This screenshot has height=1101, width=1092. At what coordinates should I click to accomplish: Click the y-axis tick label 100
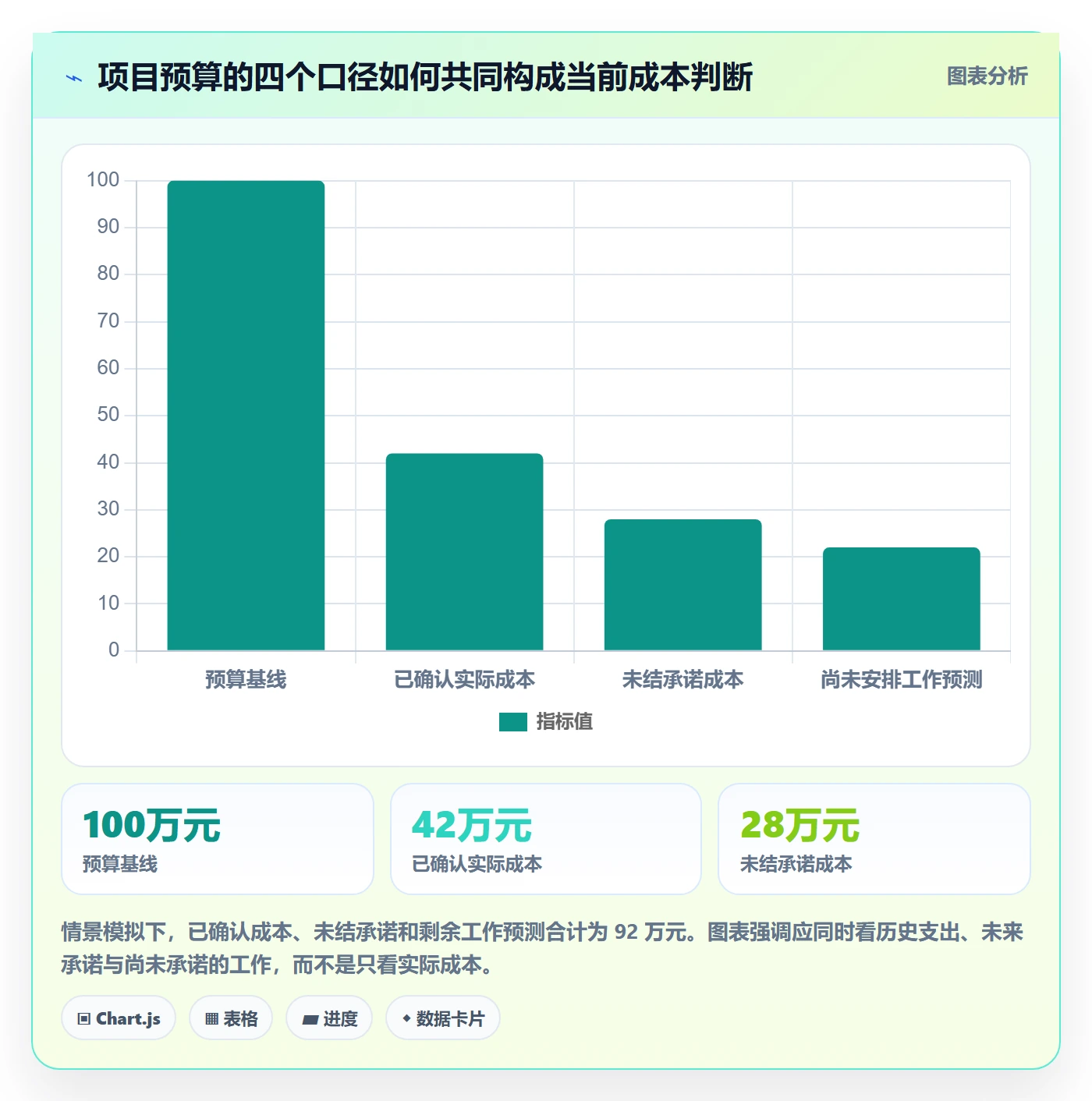click(103, 180)
